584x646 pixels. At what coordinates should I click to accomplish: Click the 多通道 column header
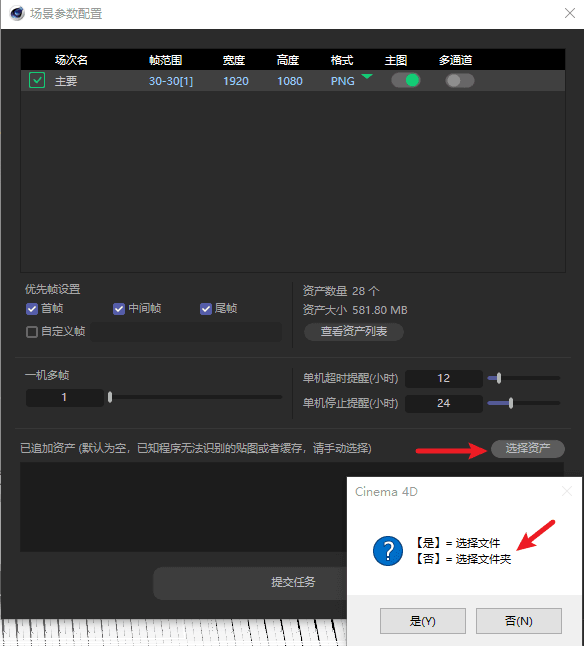[x=456, y=60]
